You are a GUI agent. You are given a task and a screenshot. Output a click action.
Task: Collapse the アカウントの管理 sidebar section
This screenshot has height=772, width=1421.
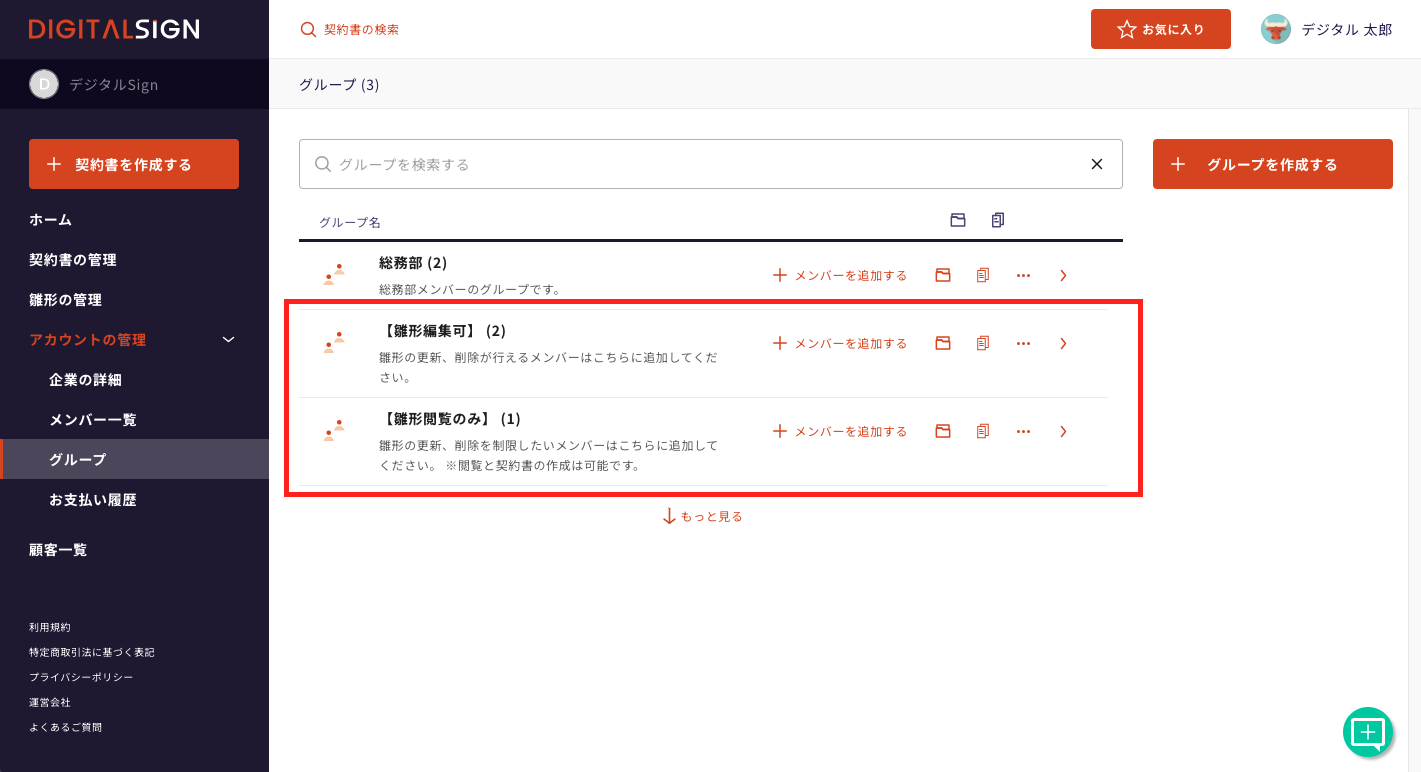click(x=228, y=340)
